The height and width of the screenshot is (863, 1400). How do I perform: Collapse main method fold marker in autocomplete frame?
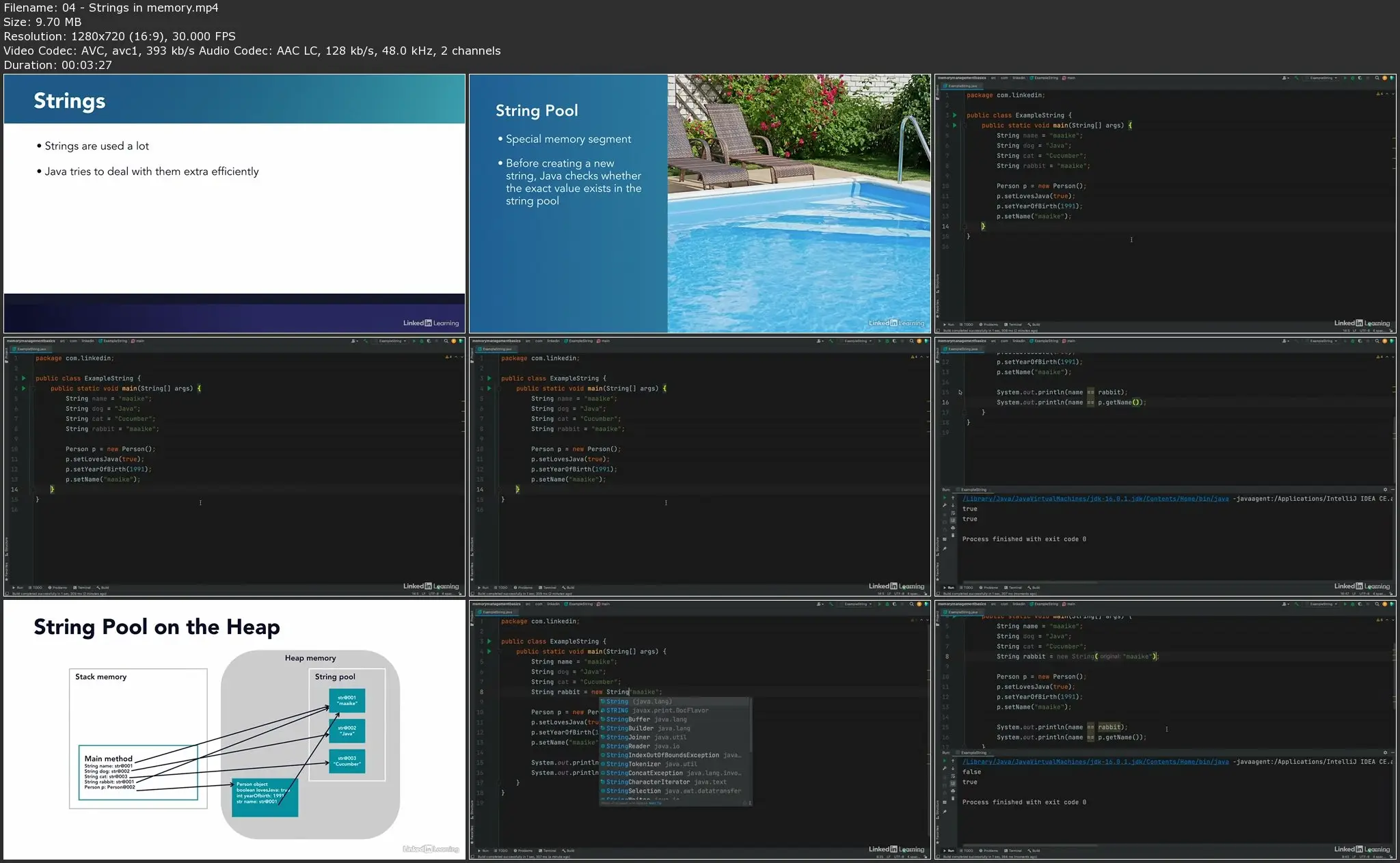pyautogui.click(x=498, y=652)
